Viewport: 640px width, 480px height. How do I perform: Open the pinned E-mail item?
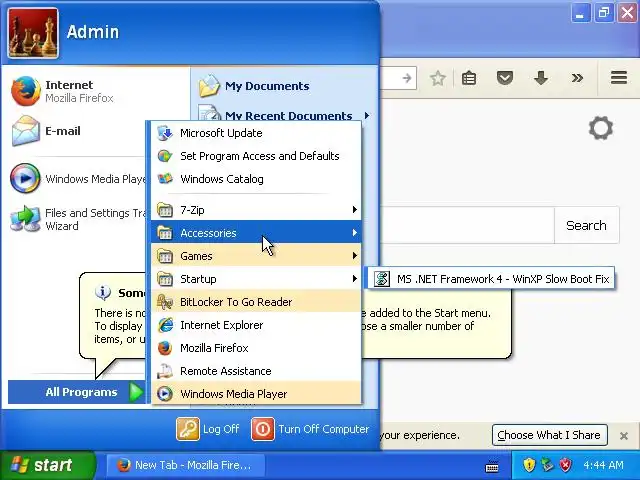click(78, 131)
